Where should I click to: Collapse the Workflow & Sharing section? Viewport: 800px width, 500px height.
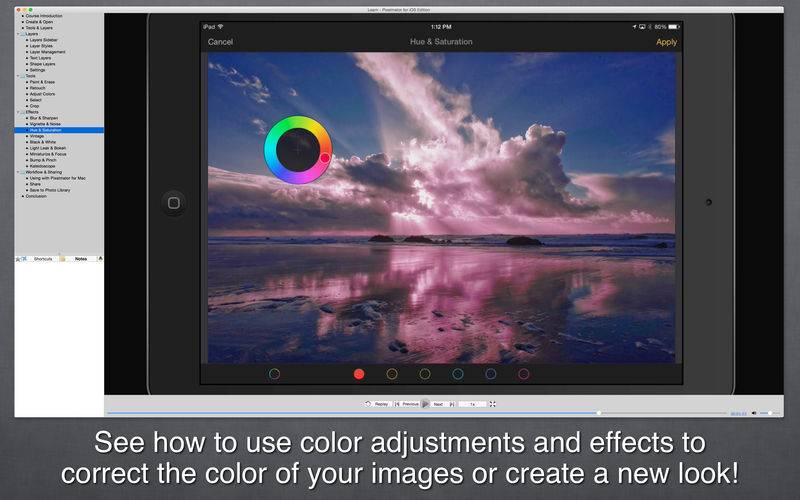click(18, 172)
